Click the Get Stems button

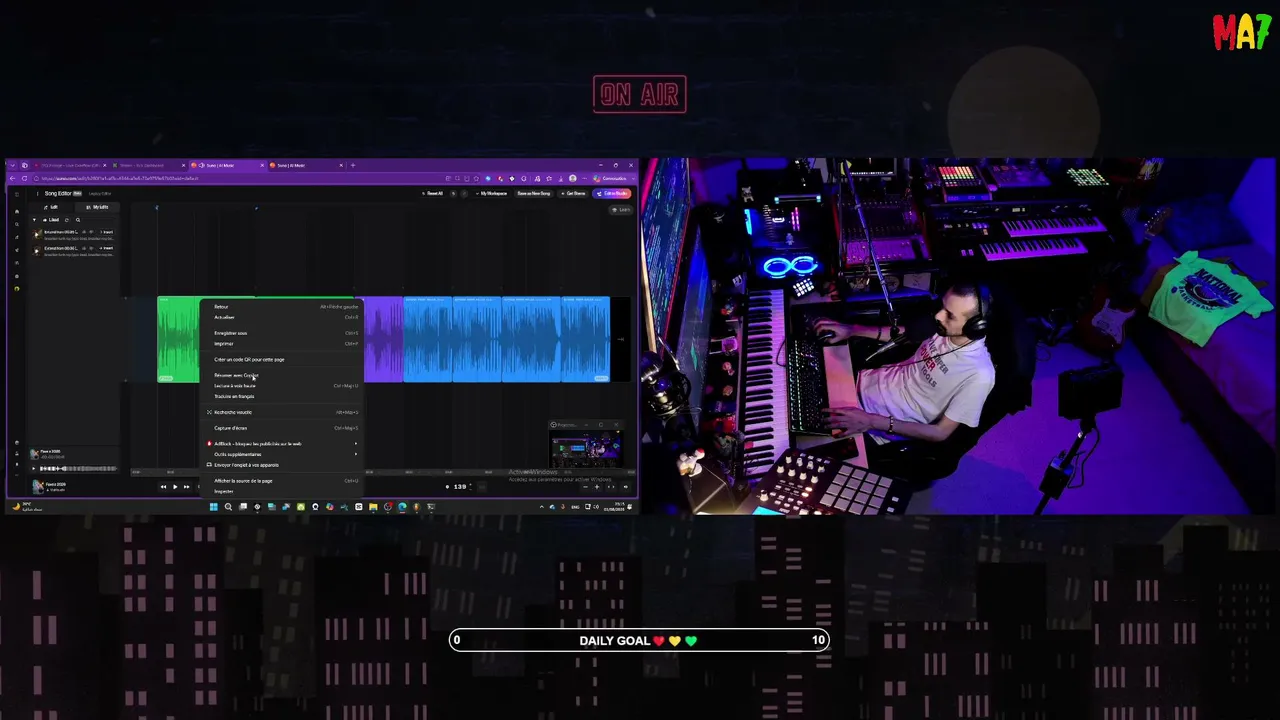click(x=575, y=193)
